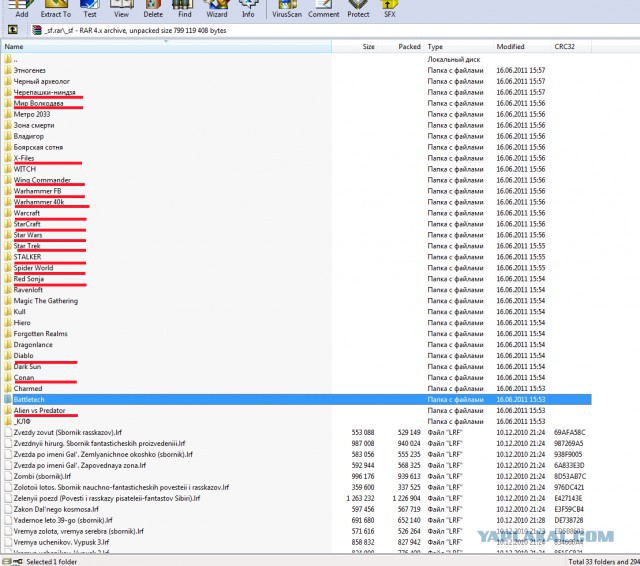The width and height of the screenshot is (640, 566).
Task: Select the Alien vs Predator folder
Action: pos(297,411)
